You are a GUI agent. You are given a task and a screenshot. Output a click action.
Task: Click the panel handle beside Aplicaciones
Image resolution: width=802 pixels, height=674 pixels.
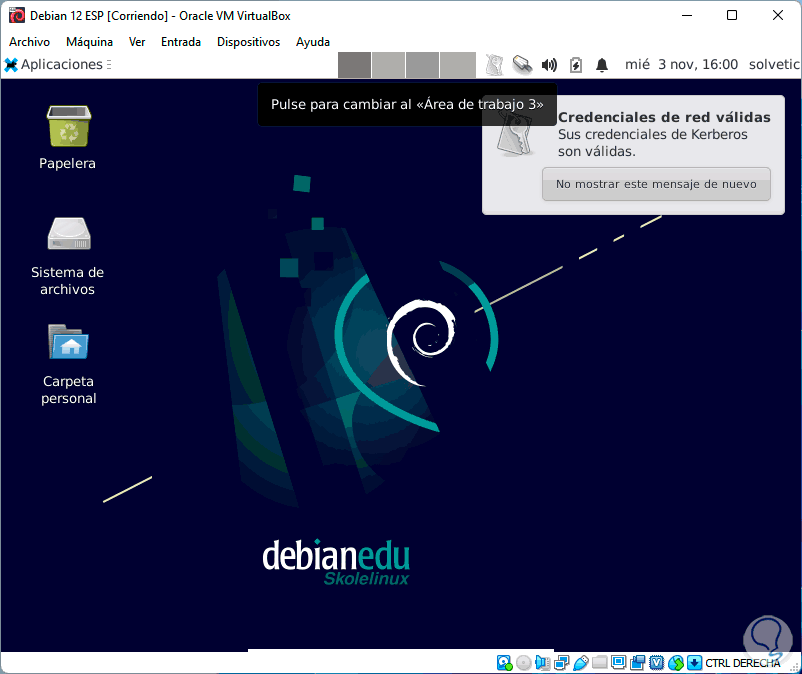pos(109,64)
